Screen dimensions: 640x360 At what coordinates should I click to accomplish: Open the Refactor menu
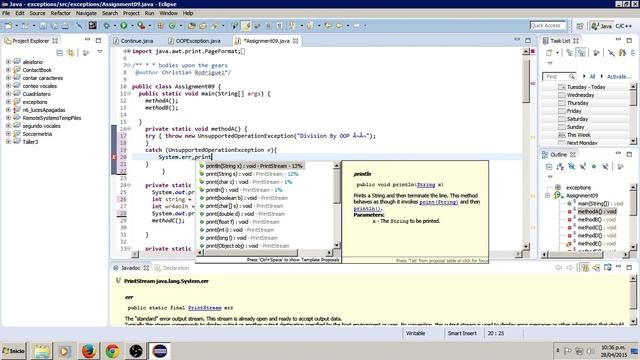[60, 13]
